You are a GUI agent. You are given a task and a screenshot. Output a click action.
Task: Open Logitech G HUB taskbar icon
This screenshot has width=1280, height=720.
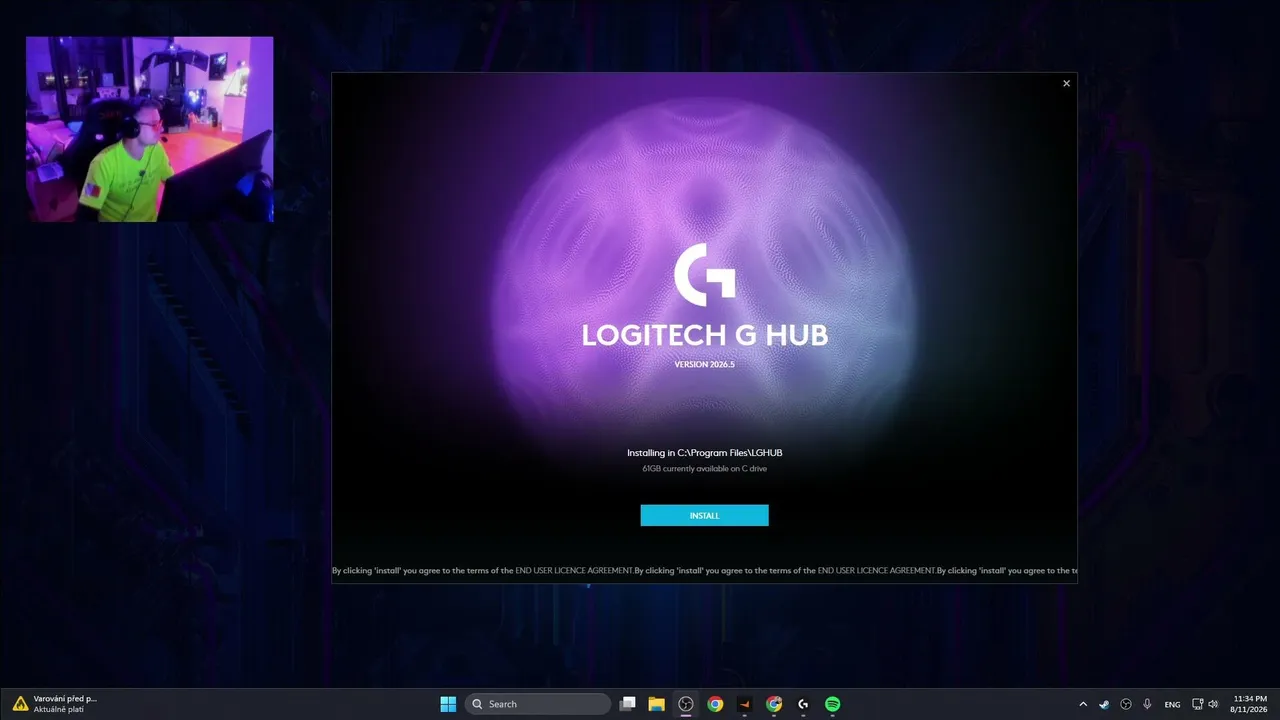(803, 704)
